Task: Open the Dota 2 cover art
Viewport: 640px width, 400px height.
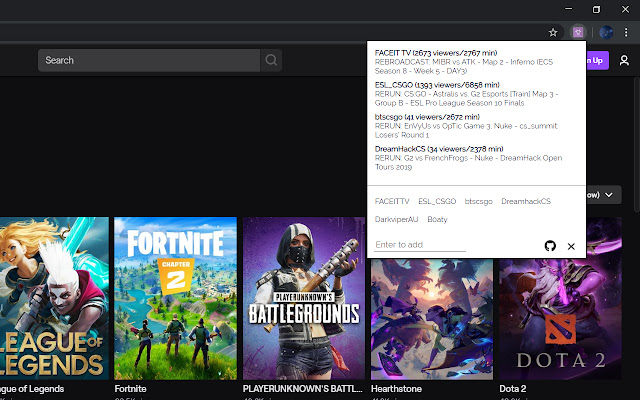Action: tap(560, 319)
